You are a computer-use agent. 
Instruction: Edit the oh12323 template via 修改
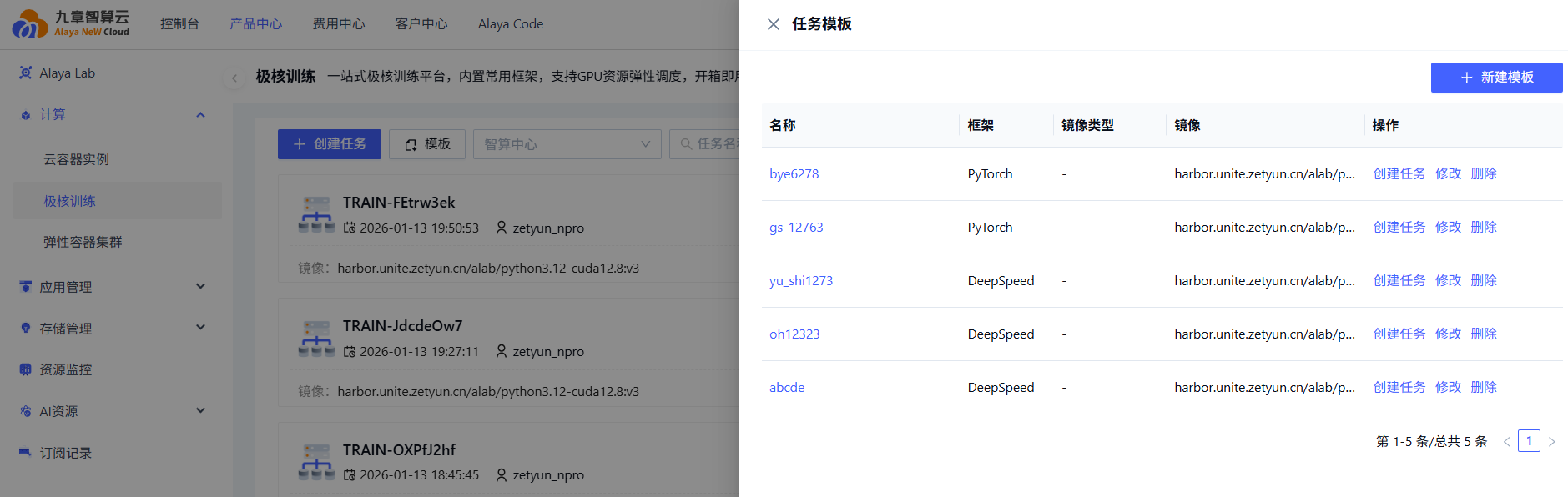tap(1448, 334)
